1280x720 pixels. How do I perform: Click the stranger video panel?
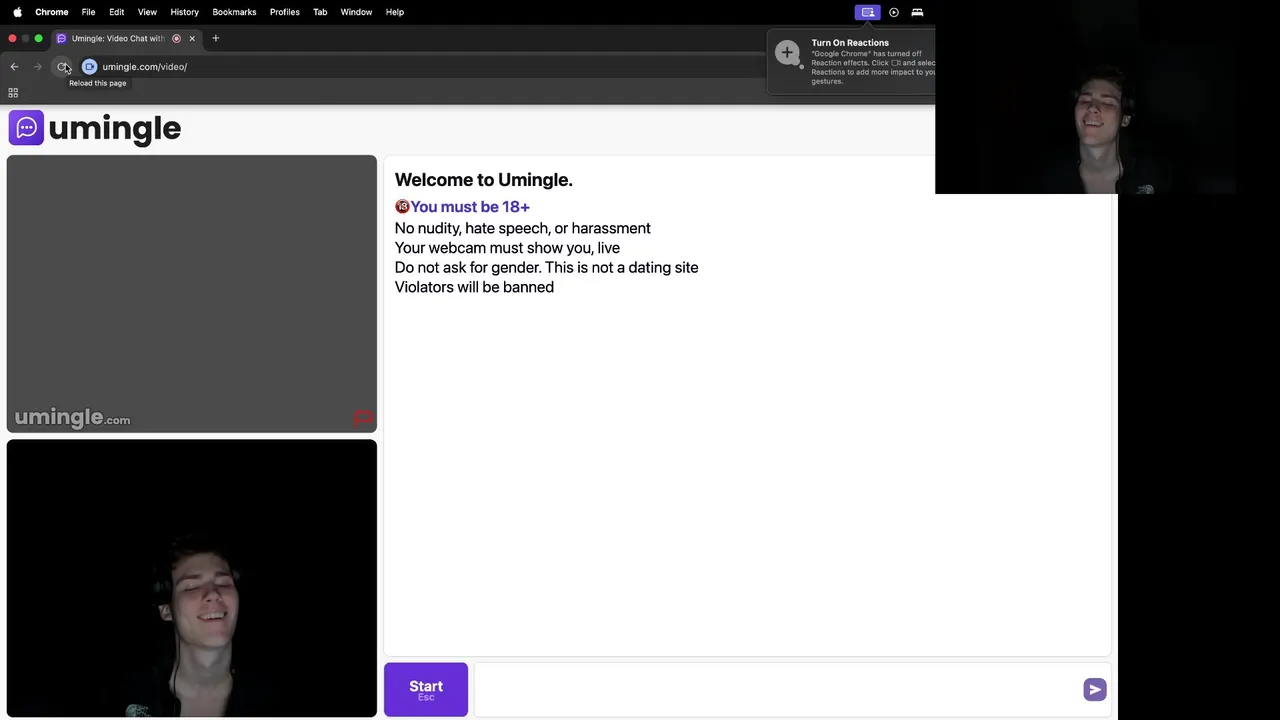192,294
